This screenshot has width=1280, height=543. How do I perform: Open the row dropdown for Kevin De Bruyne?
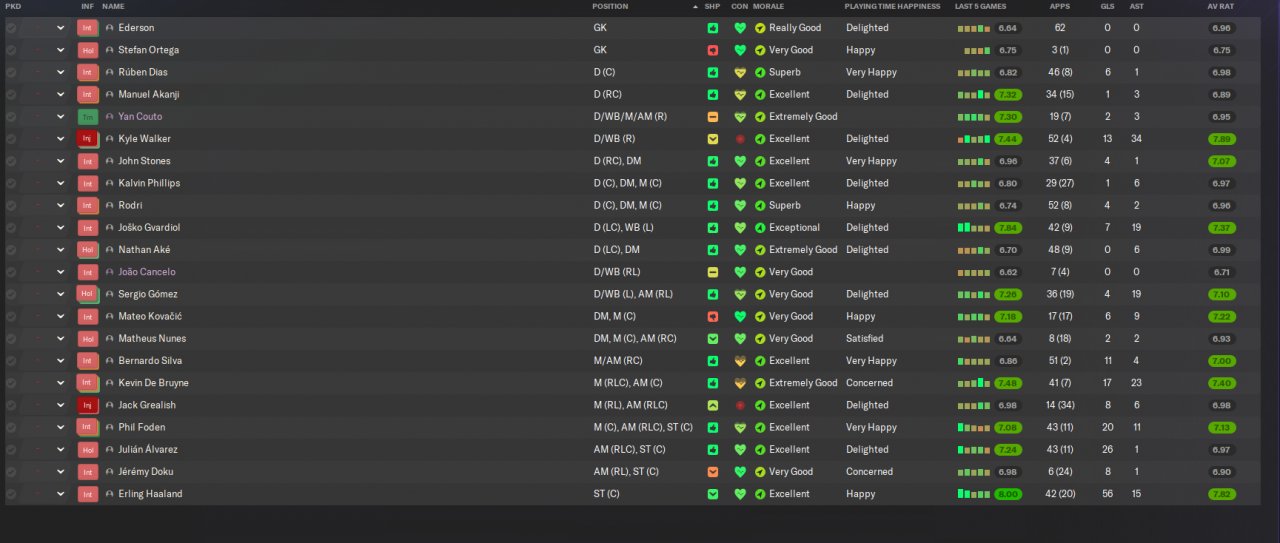tap(60, 383)
